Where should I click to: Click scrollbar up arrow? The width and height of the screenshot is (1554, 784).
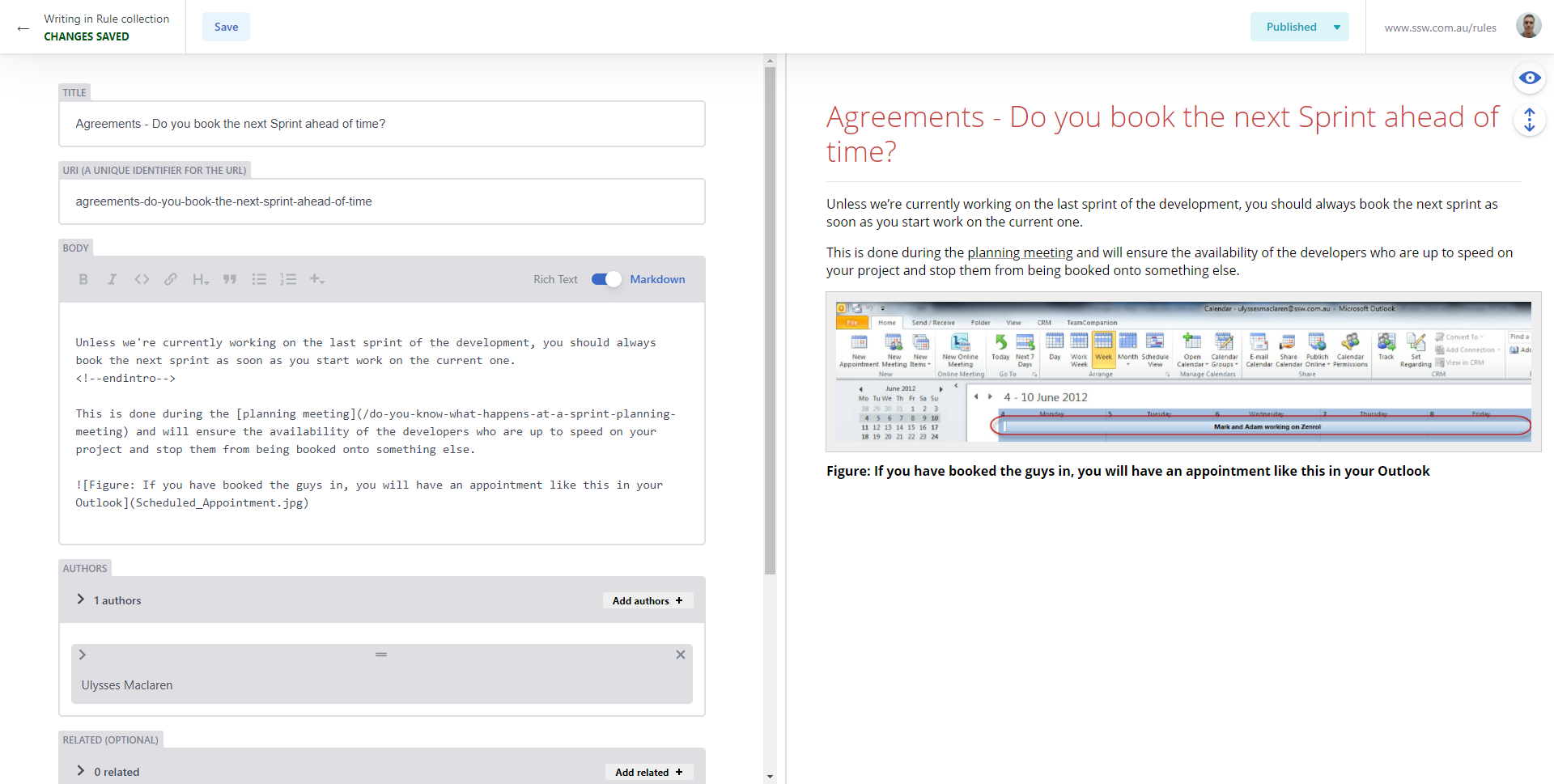click(770, 61)
